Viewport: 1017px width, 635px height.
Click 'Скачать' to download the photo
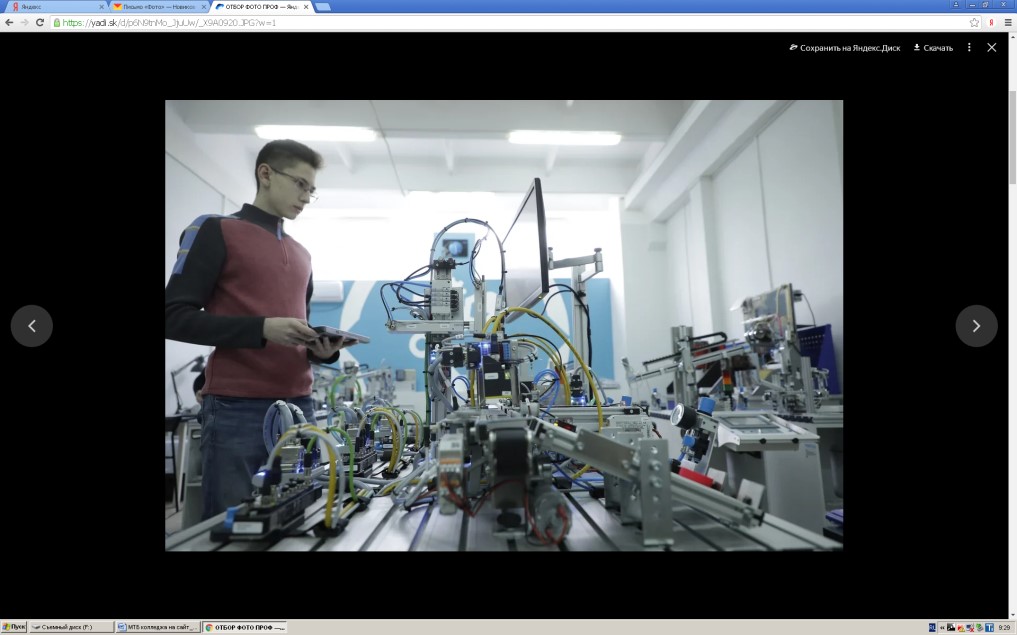click(933, 47)
